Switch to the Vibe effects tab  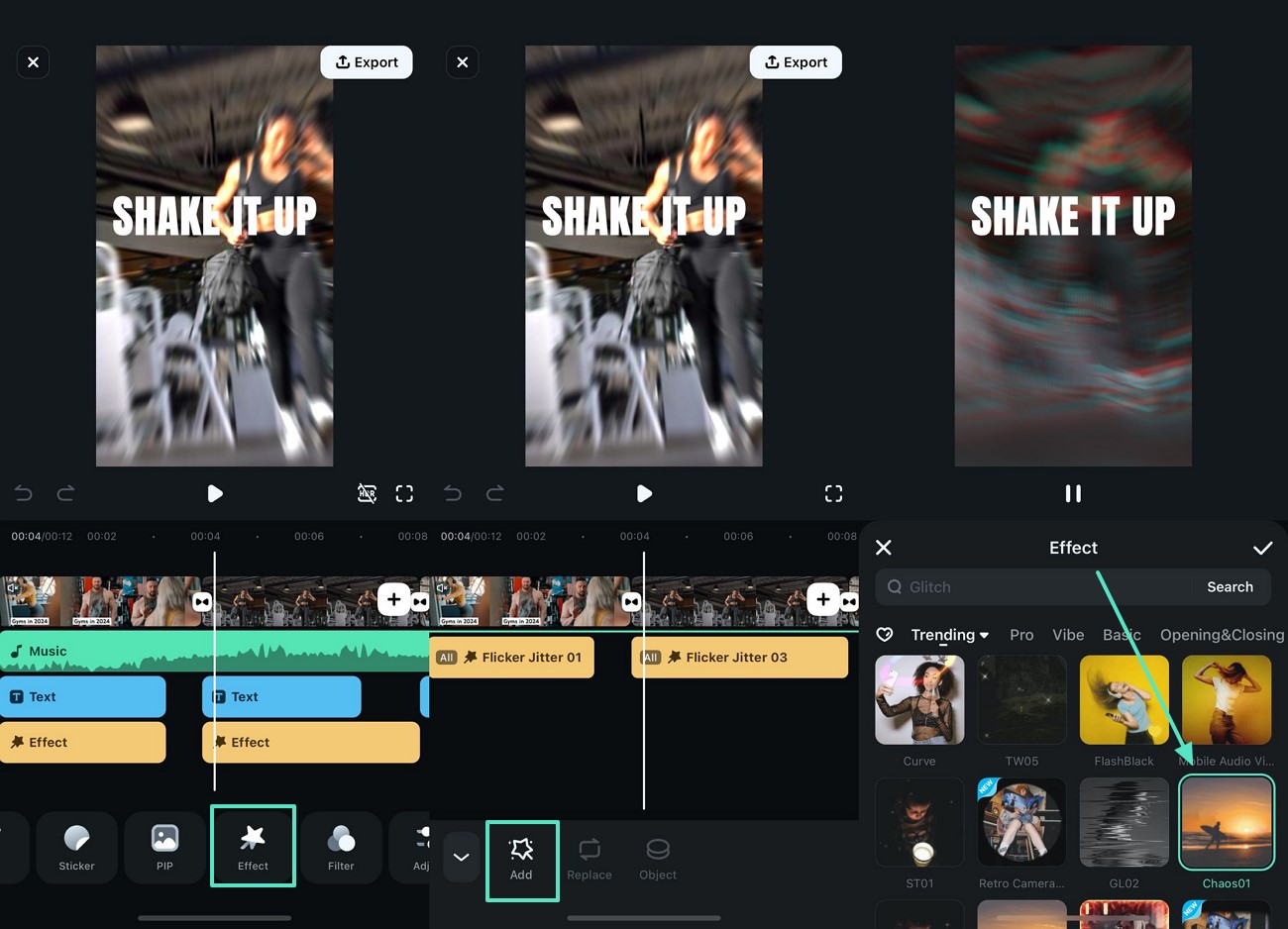click(1068, 635)
